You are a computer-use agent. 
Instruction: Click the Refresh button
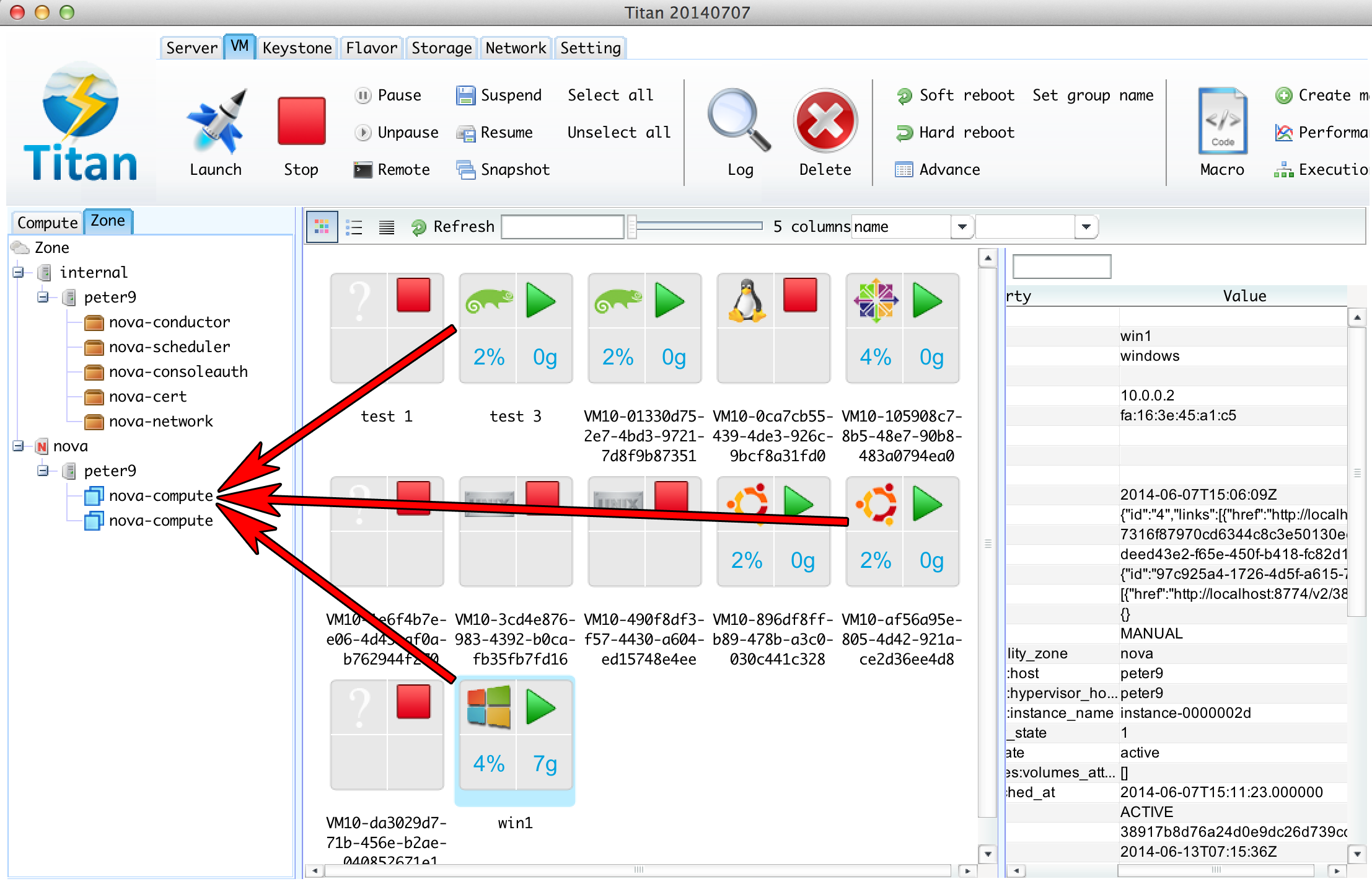453,227
